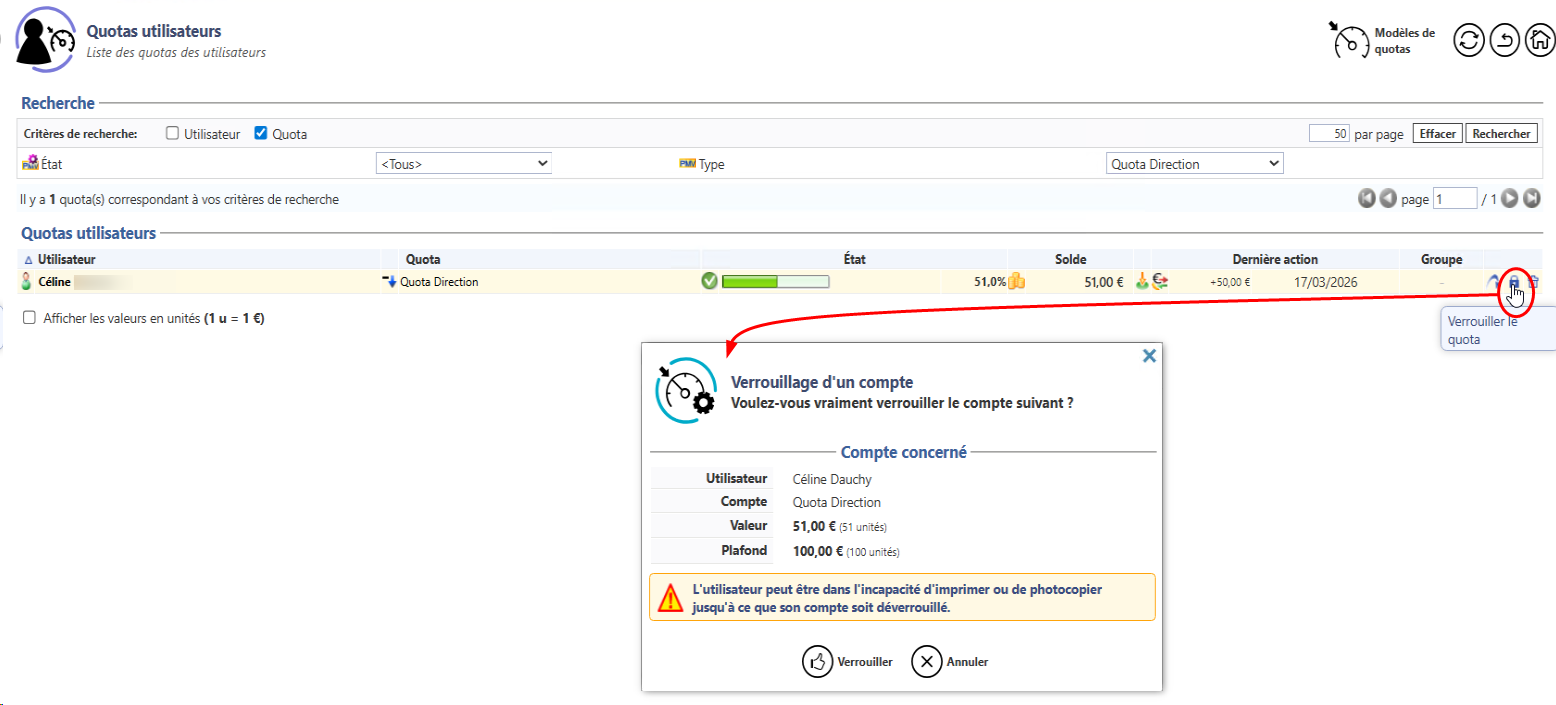Enable the Utilisateur search criterion checkbox

pyautogui.click(x=172, y=133)
